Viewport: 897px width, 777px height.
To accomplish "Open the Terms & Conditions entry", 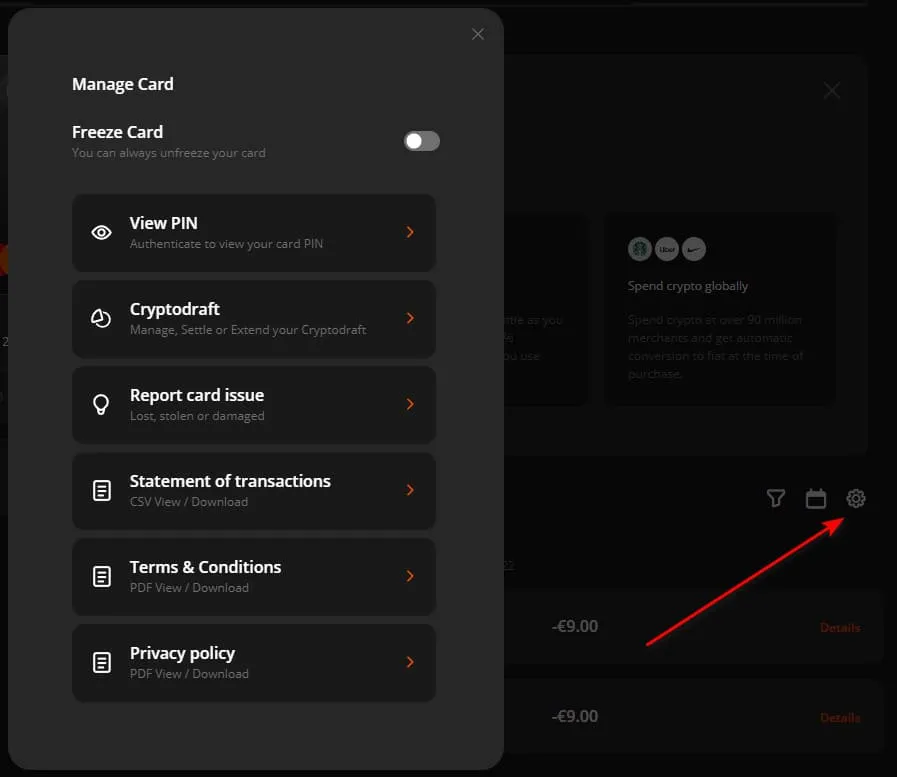I will (x=254, y=577).
